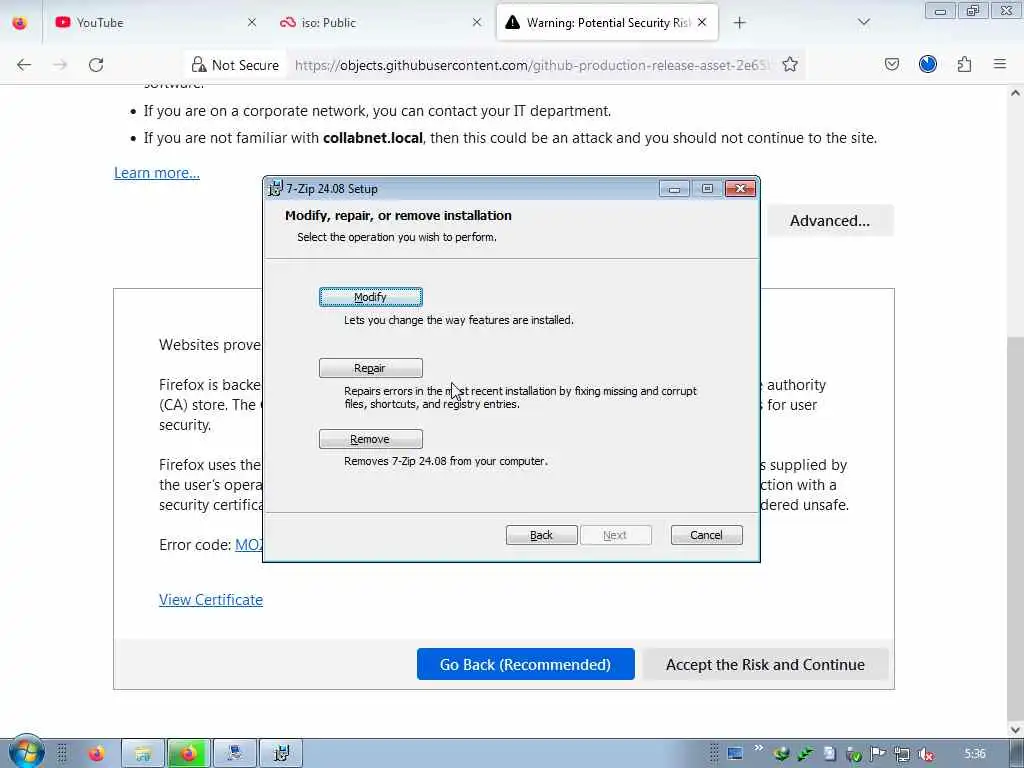This screenshot has height=768, width=1024.
Task: Open Windows Explorer from the taskbar
Action: pos(143,754)
